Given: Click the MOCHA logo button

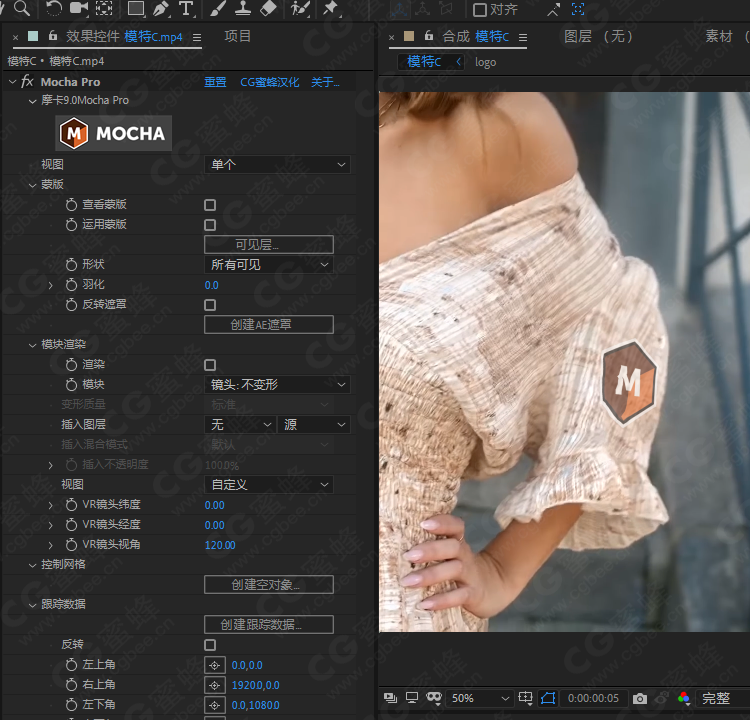Looking at the screenshot, I should (113, 133).
